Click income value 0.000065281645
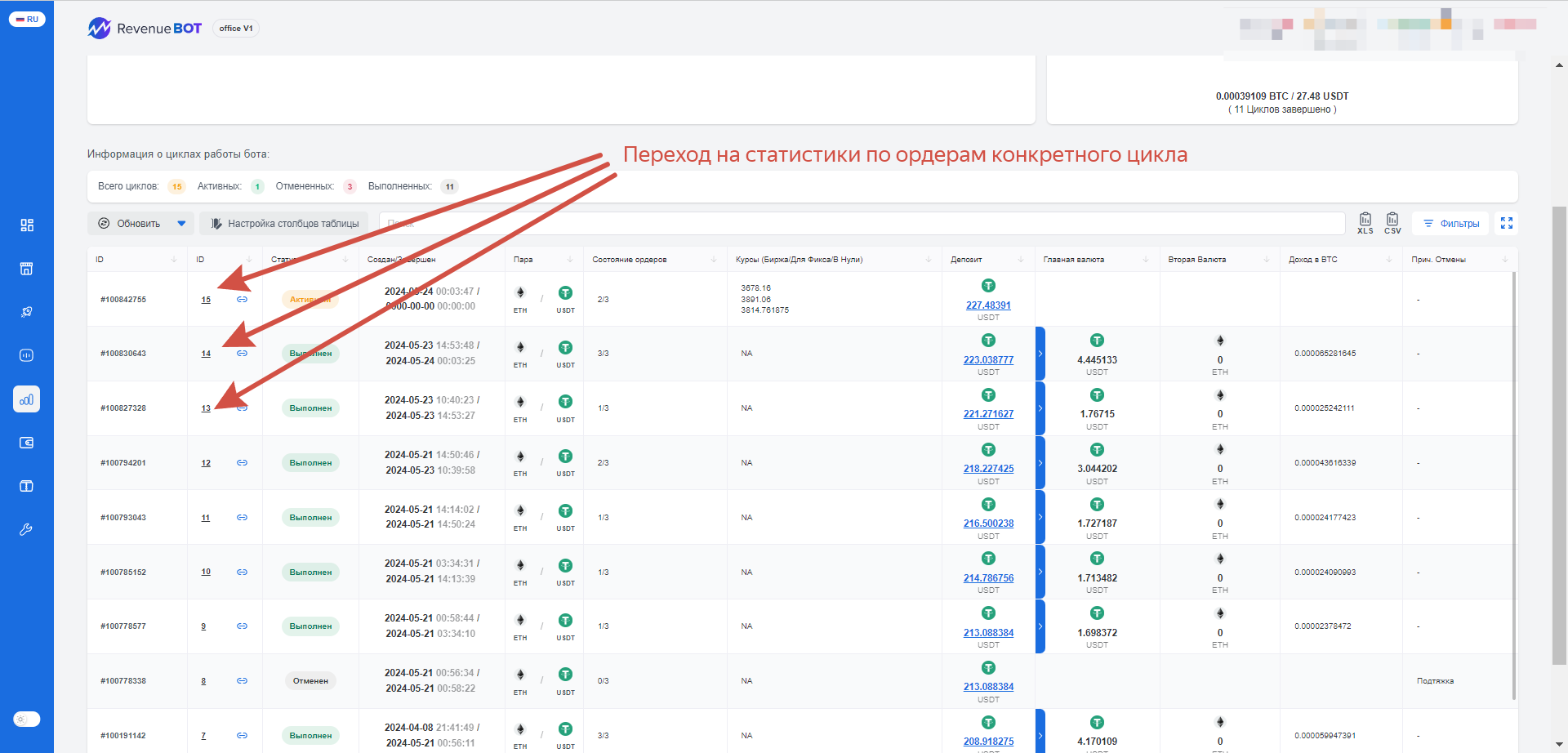This screenshot has height=753, width=1568. (x=1325, y=354)
